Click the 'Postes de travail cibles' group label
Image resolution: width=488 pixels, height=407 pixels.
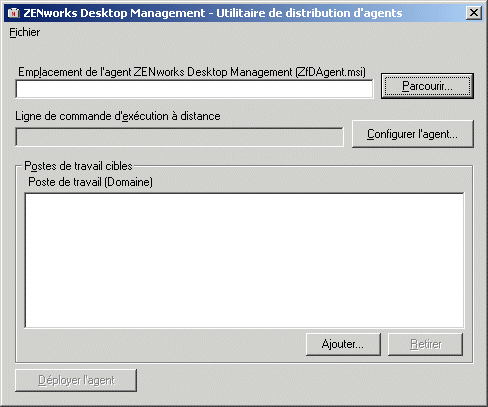pyautogui.click(x=78, y=166)
